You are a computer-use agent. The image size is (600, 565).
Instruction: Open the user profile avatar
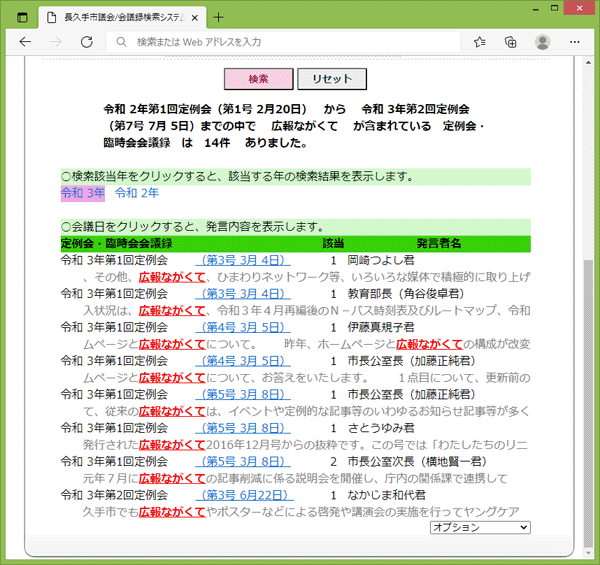542,42
